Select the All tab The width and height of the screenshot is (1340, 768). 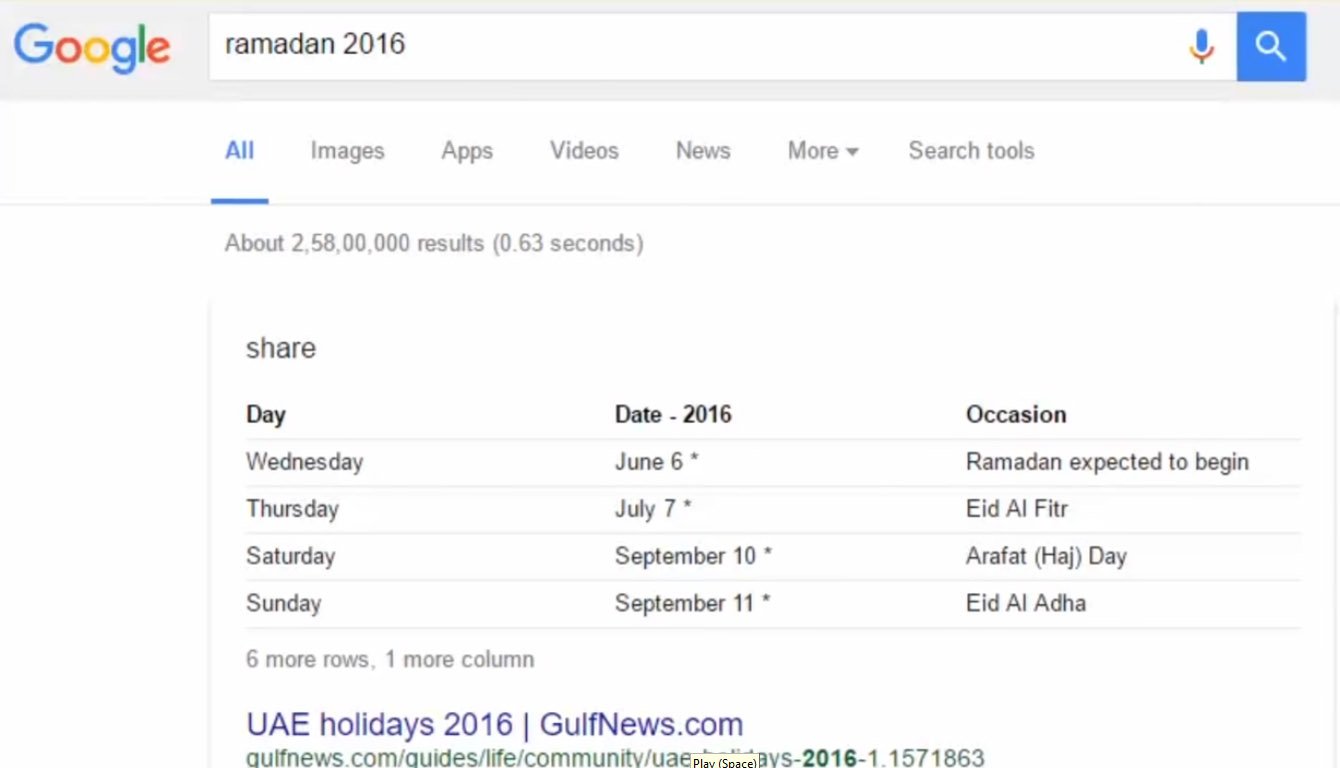click(239, 151)
